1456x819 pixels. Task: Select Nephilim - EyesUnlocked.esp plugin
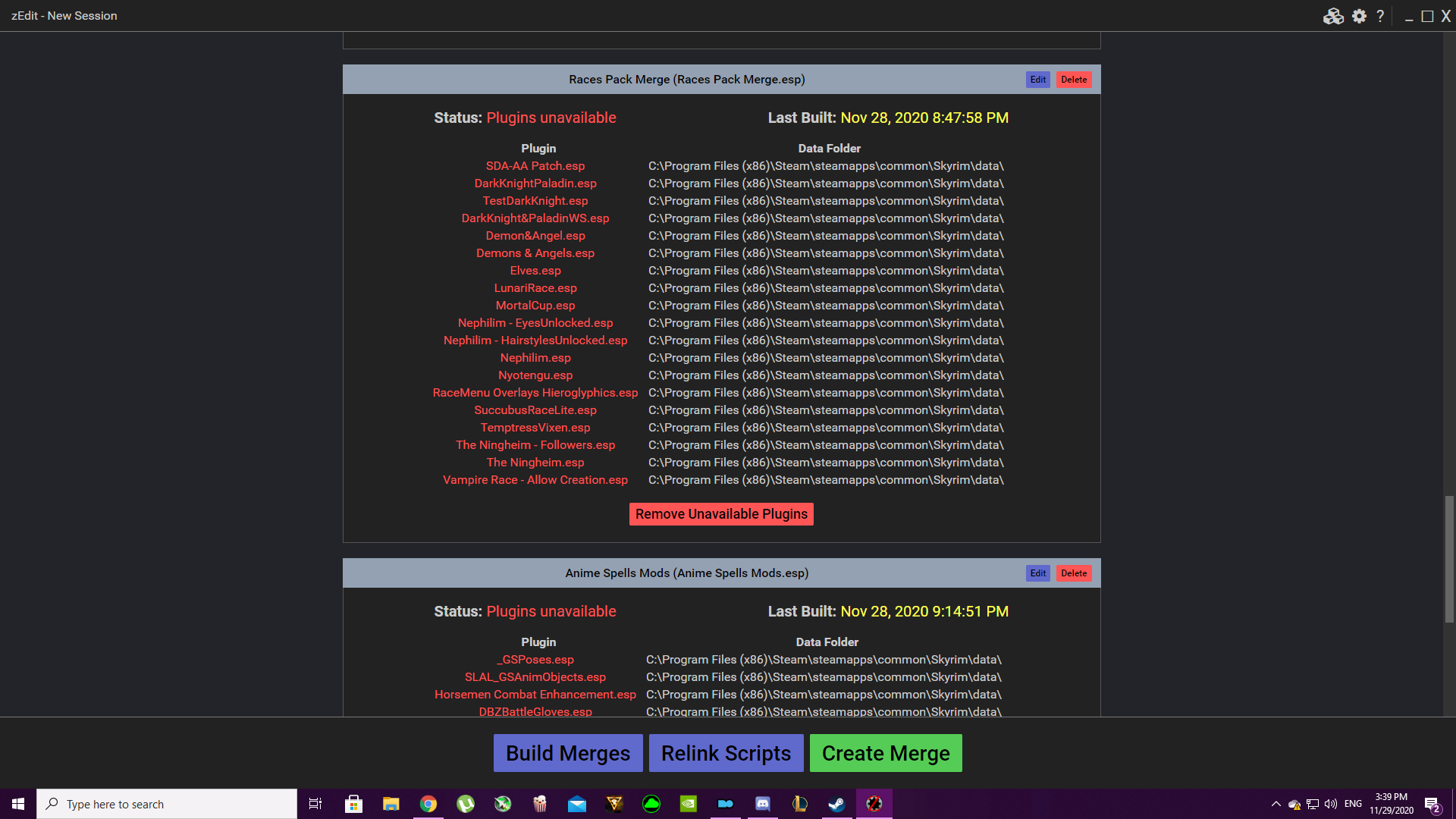click(535, 323)
